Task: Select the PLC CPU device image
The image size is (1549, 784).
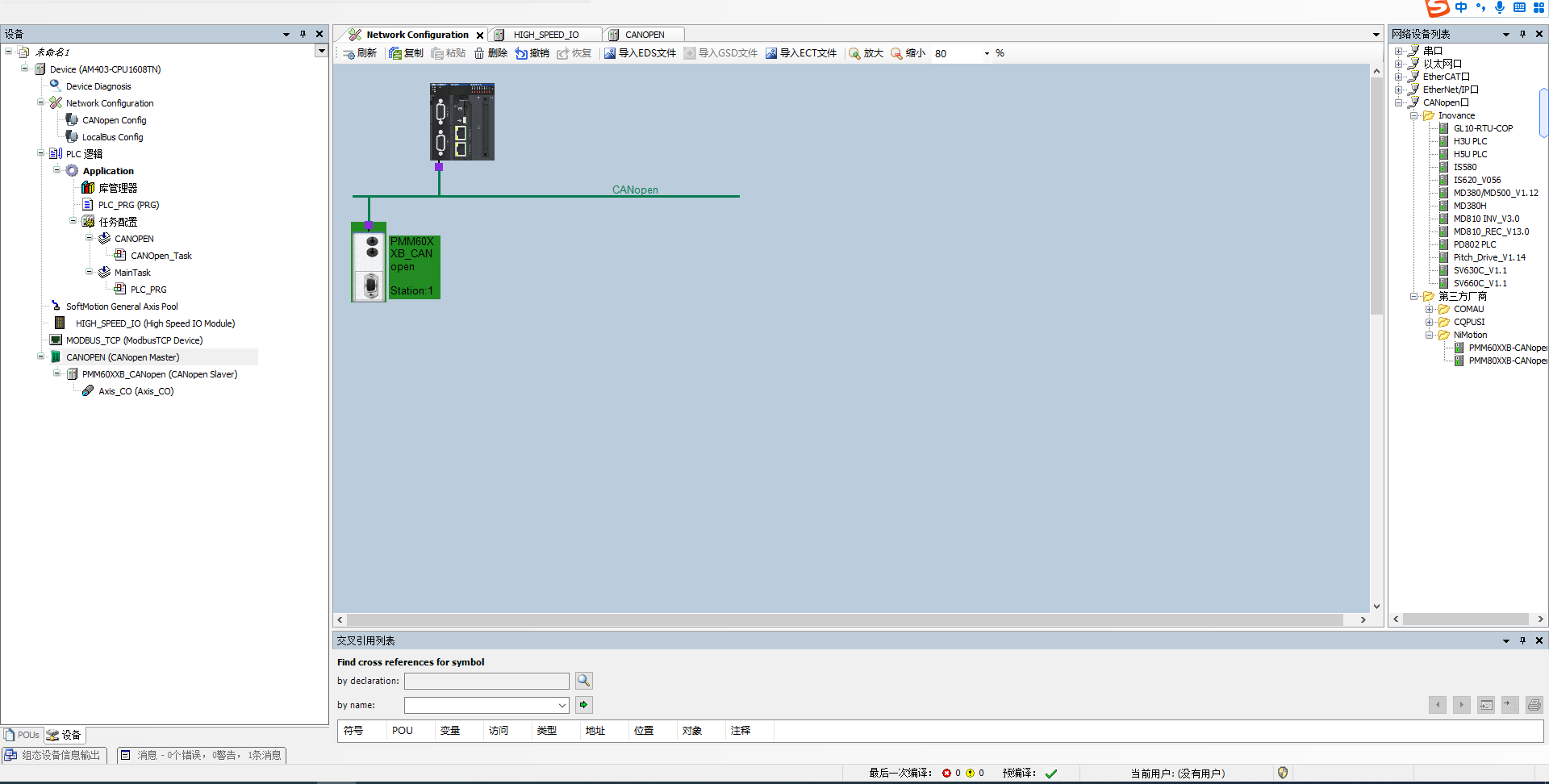Action: (462, 122)
